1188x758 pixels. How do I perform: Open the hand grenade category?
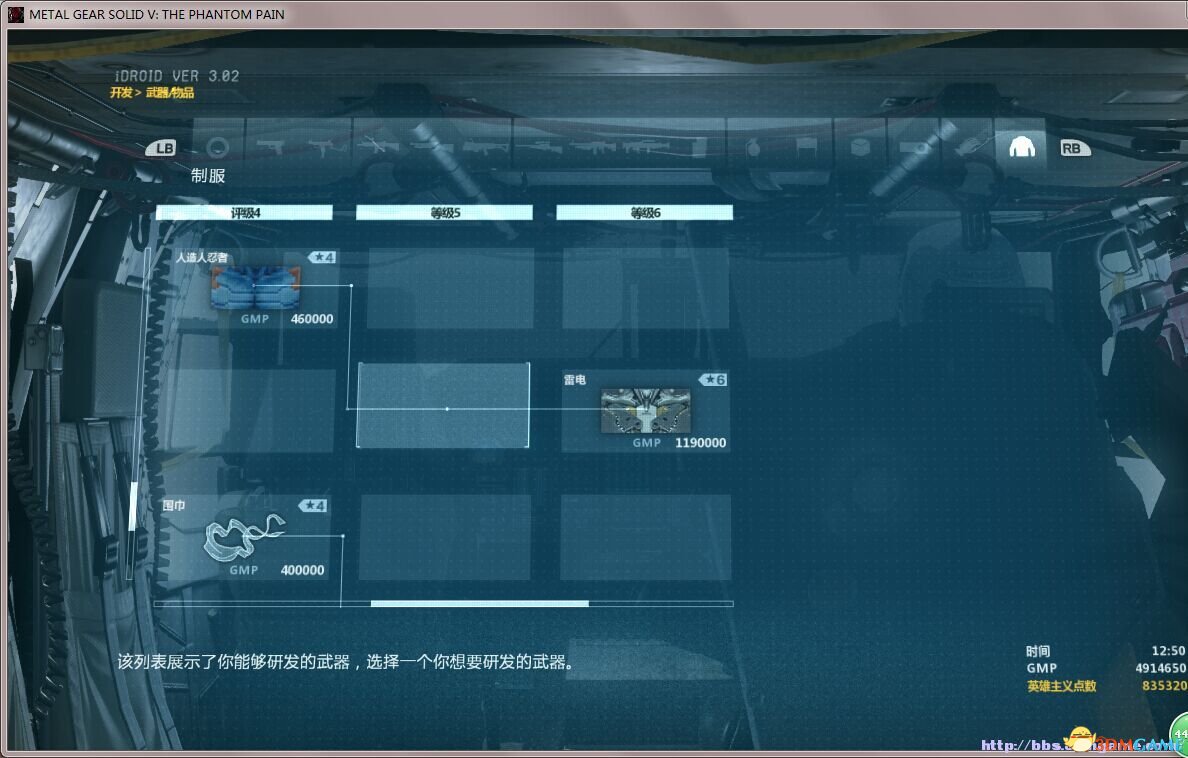753,146
